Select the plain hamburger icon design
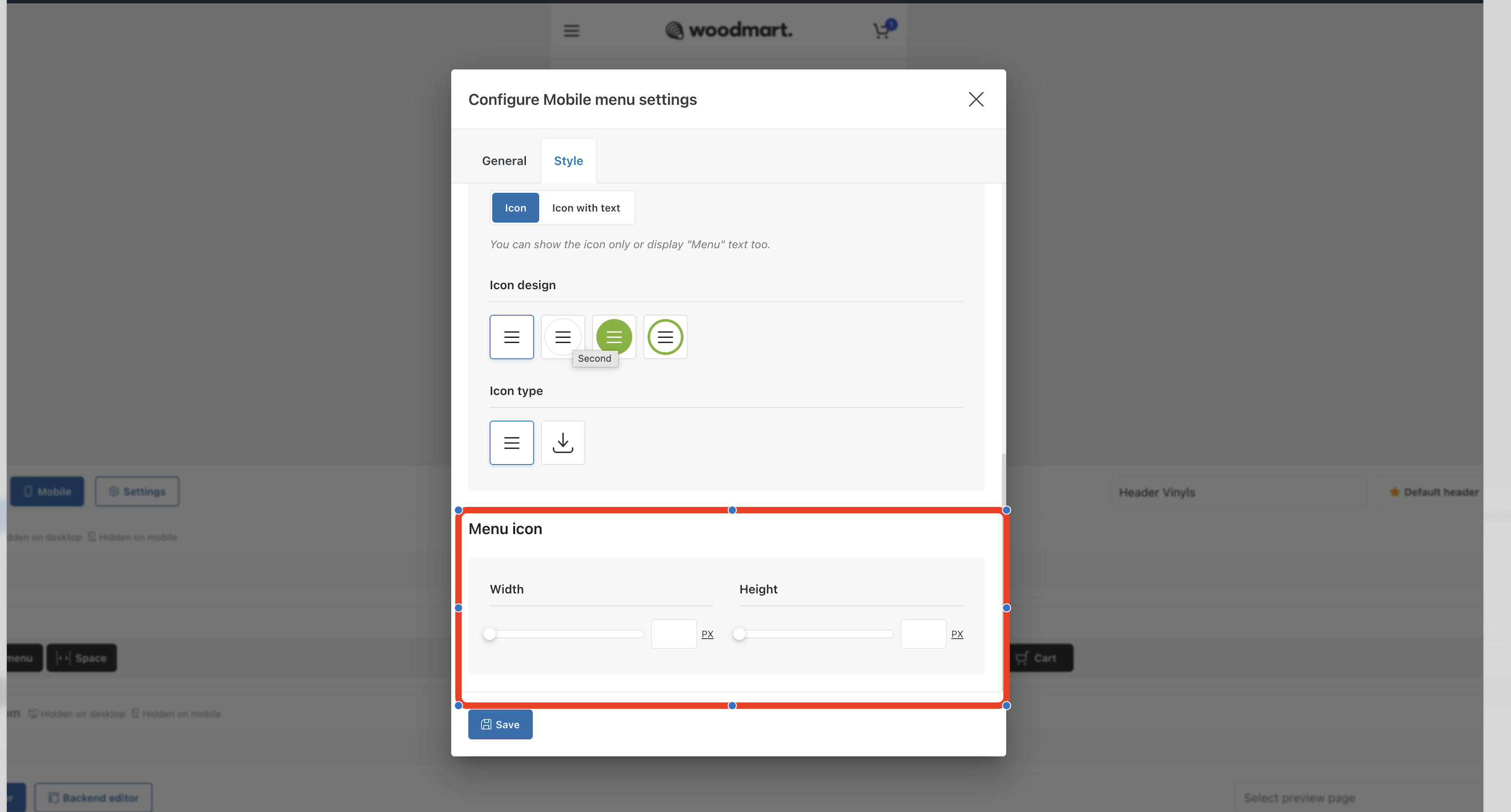Viewport: 1511px width, 812px height. (x=512, y=337)
